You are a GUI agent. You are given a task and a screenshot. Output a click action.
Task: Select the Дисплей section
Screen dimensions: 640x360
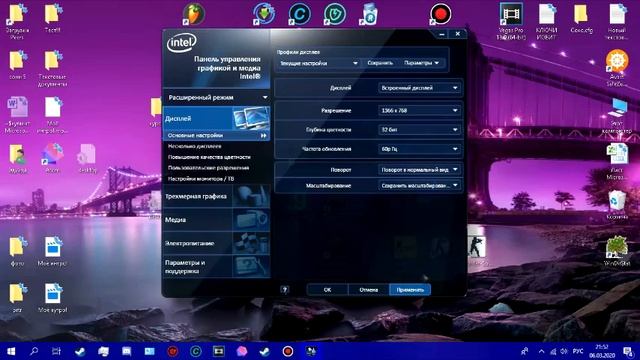pyautogui.click(x=216, y=118)
